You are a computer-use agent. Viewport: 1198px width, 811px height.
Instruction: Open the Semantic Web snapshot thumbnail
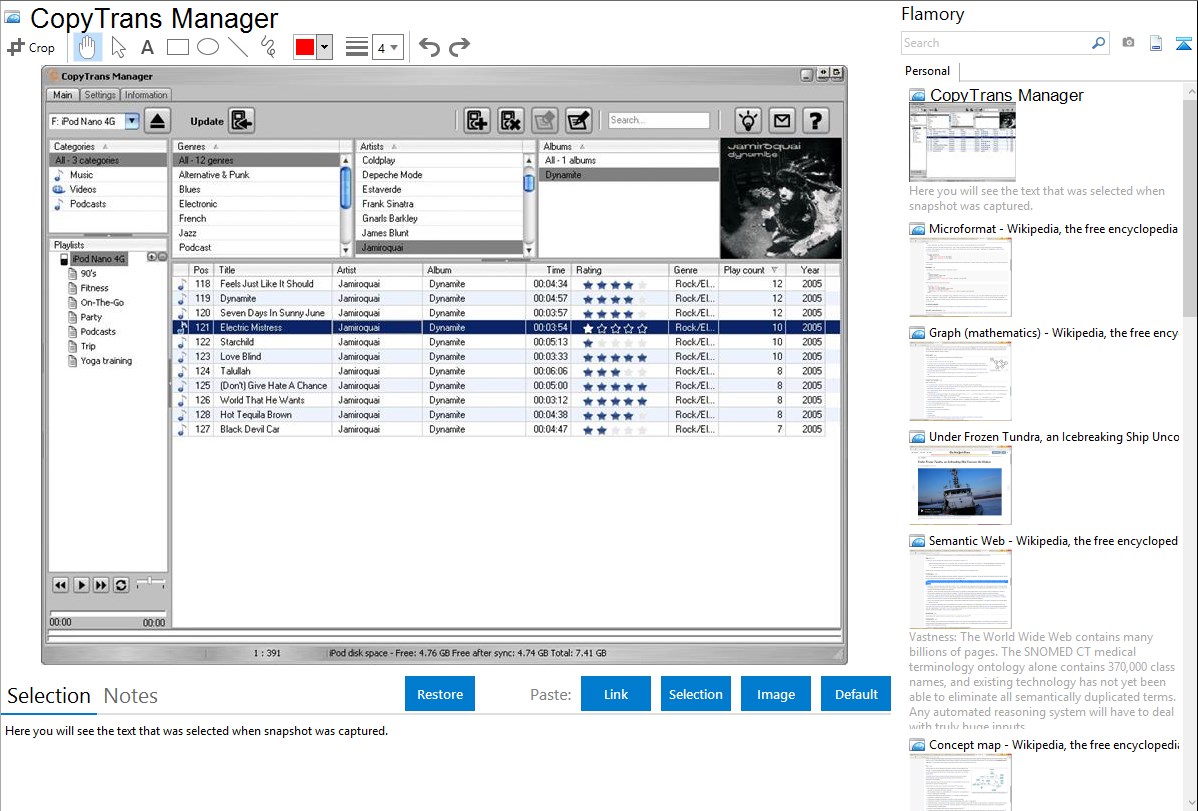(x=960, y=589)
